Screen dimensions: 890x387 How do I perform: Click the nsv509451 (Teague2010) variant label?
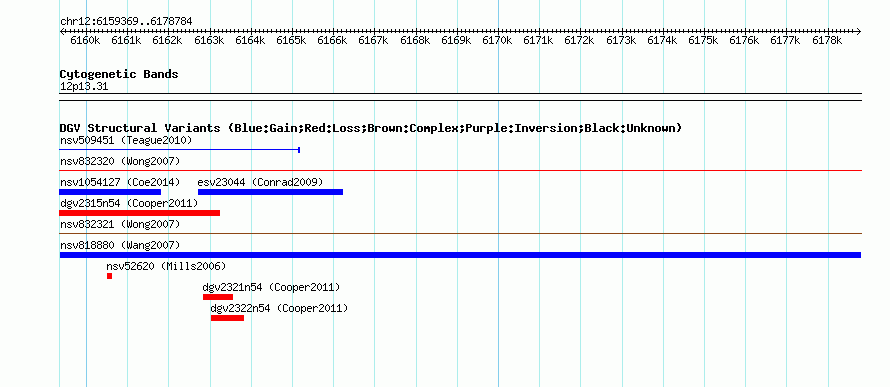126,140
